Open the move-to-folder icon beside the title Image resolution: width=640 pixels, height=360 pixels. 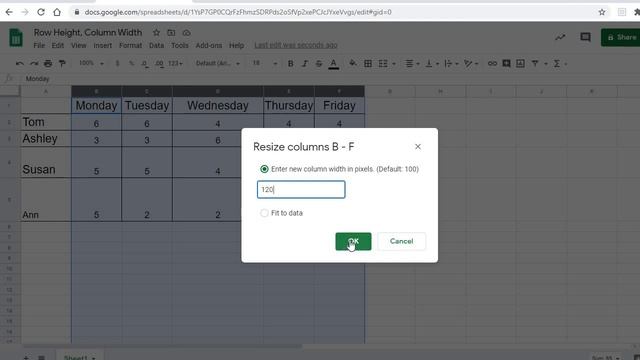click(x=171, y=33)
